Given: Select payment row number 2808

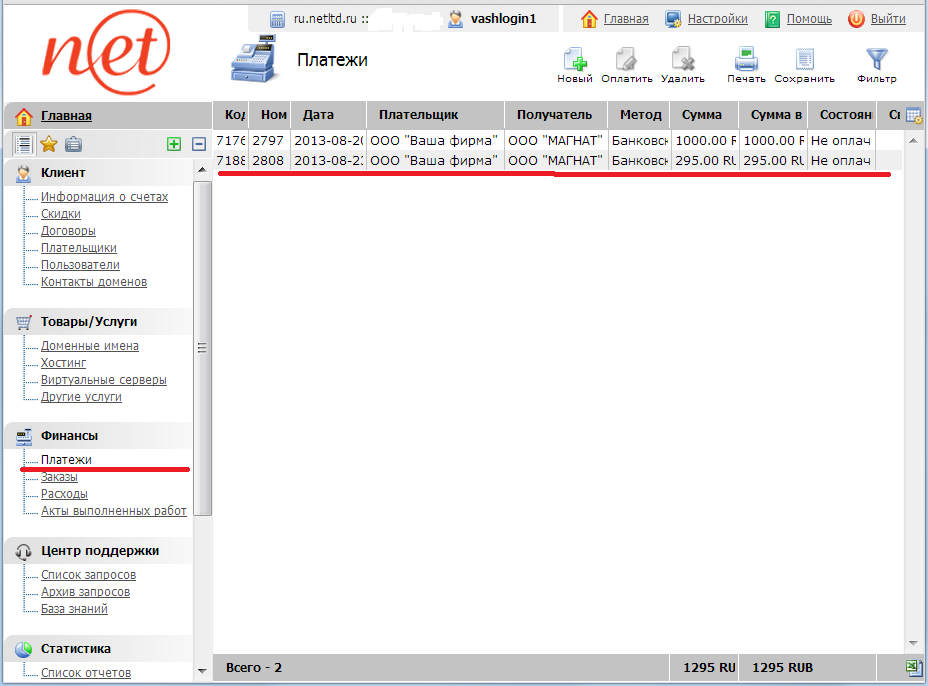Looking at the screenshot, I should tap(268, 160).
